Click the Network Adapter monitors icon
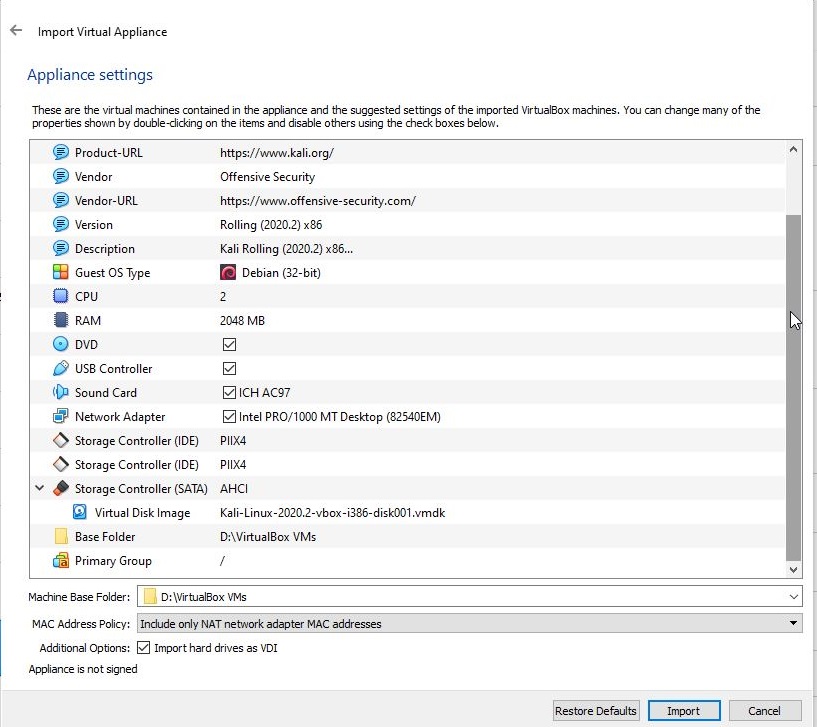 (x=60, y=416)
